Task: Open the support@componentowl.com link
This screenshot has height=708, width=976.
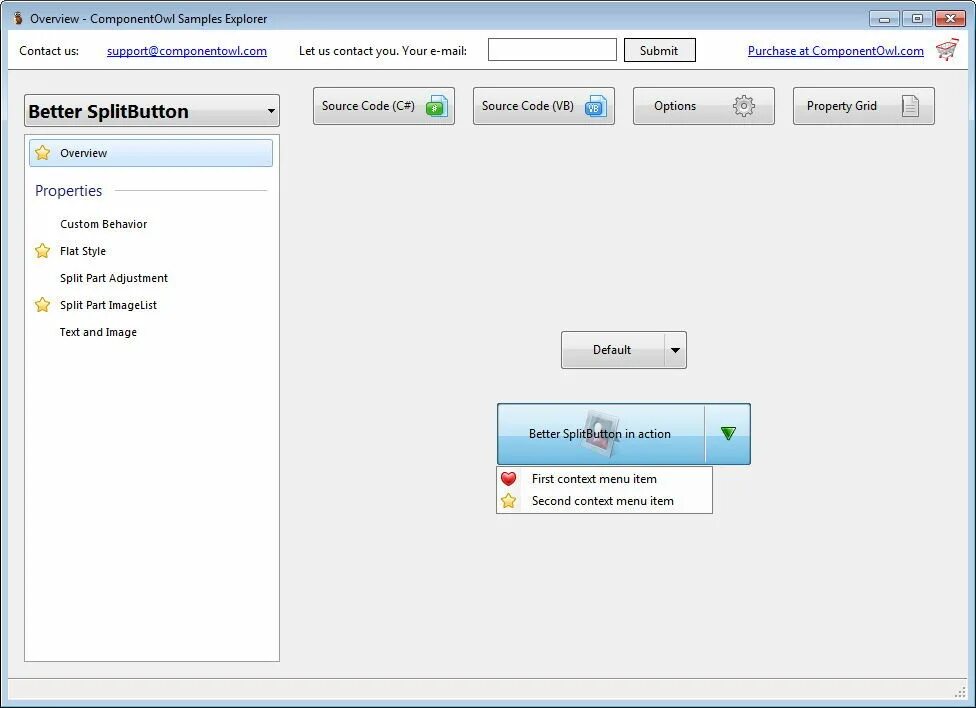Action: tap(187, 51)
